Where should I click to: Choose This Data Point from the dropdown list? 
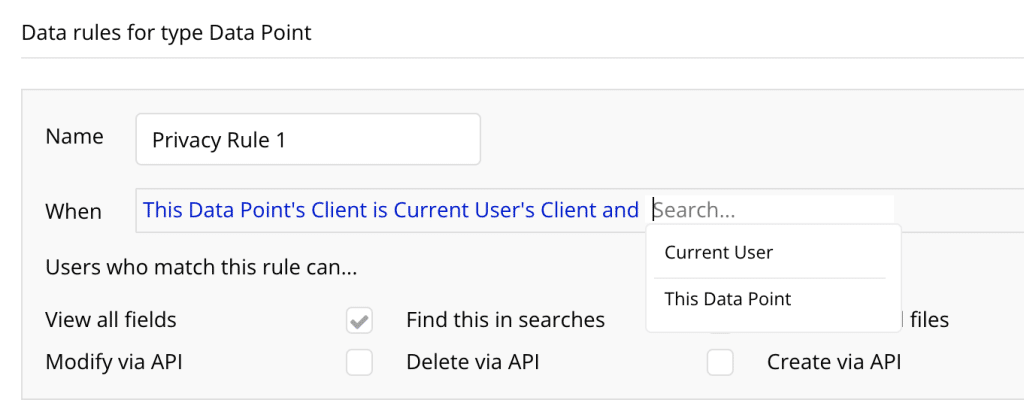727,299
